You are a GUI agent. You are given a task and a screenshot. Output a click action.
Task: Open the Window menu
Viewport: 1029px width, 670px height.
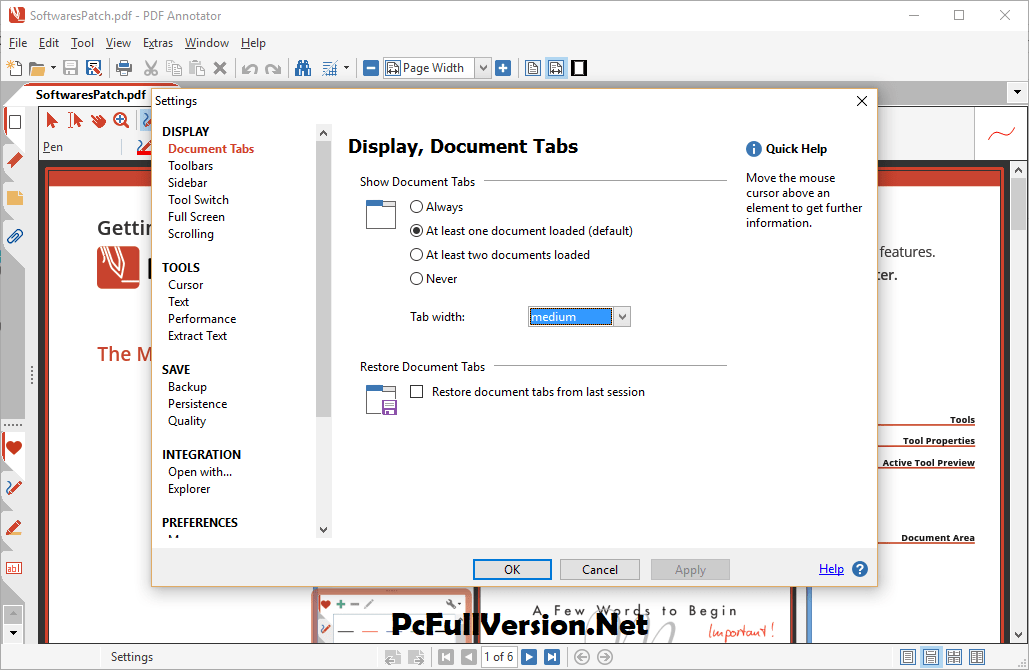(x=207, y=43)
